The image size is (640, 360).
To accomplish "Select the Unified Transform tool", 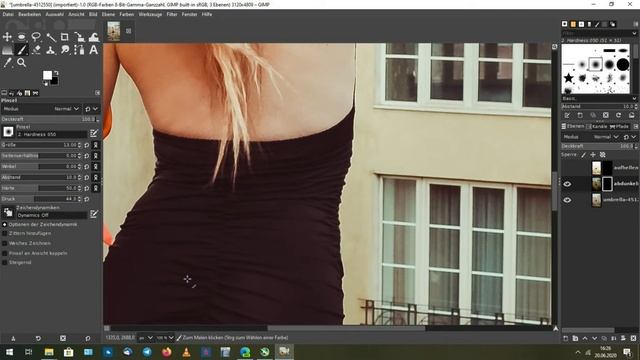I will tap(79, 37).
